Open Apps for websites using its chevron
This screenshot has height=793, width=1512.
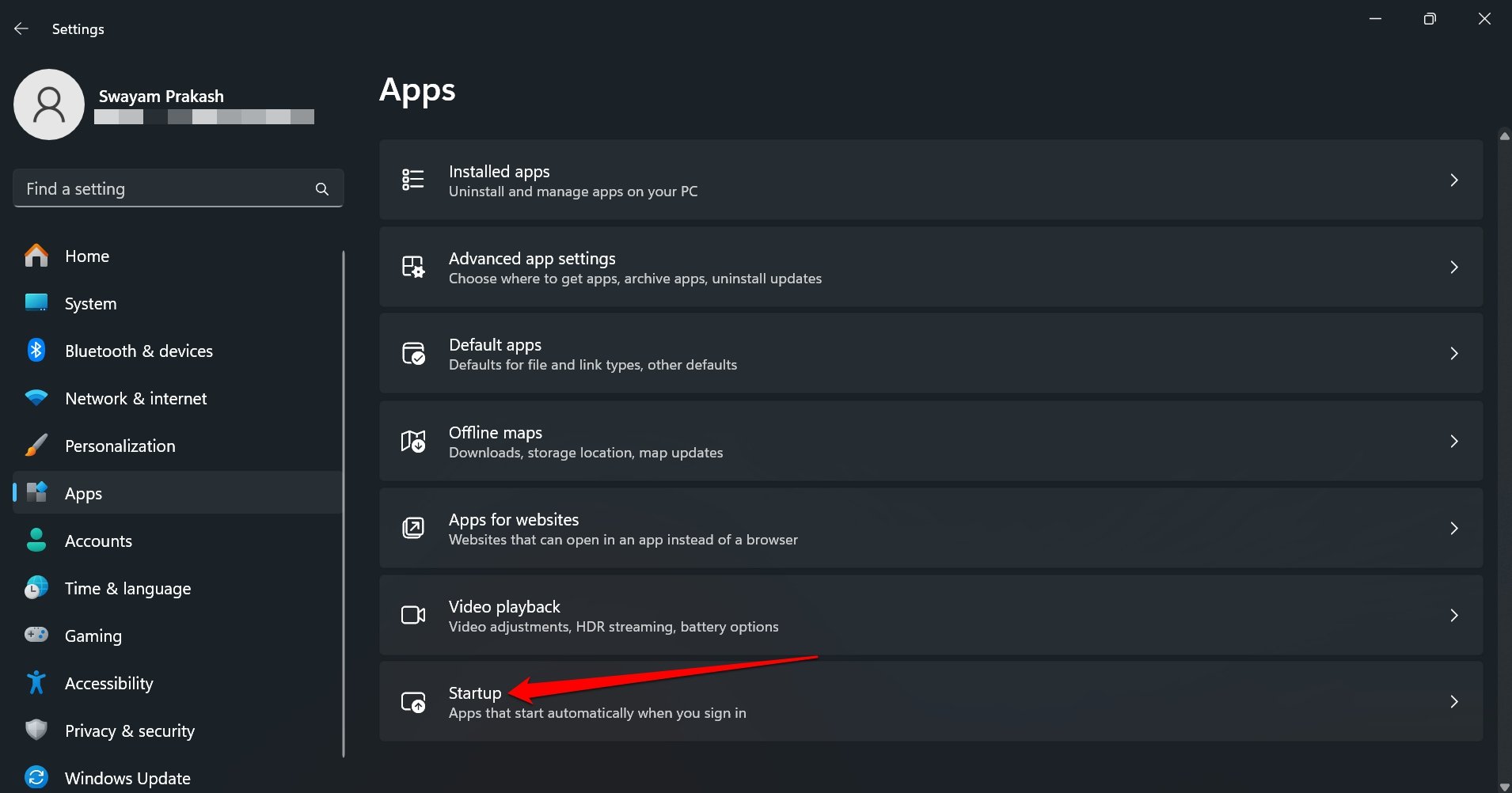click(x=1455, y=528)
